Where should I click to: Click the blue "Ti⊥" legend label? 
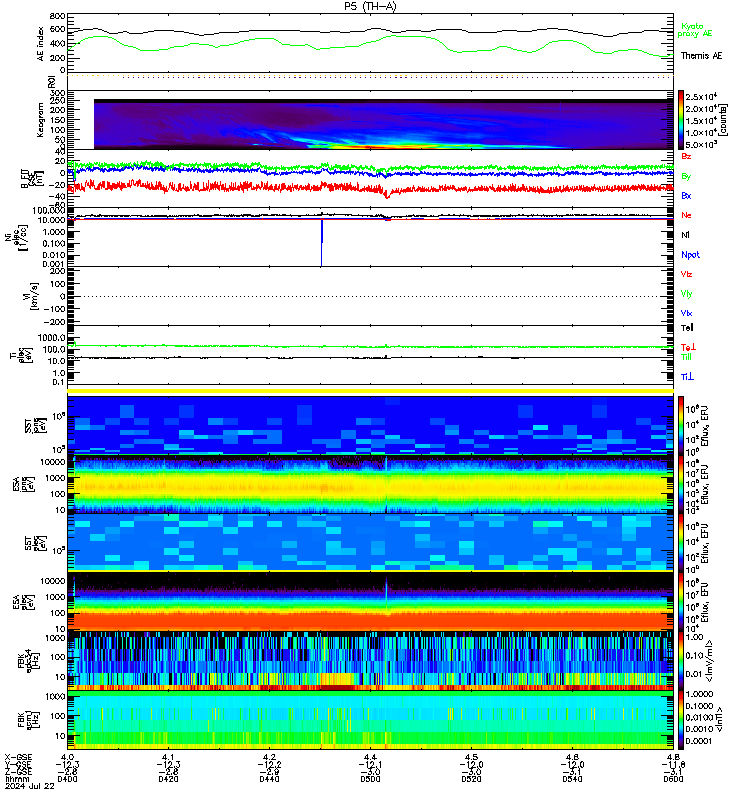coord(687,377)
